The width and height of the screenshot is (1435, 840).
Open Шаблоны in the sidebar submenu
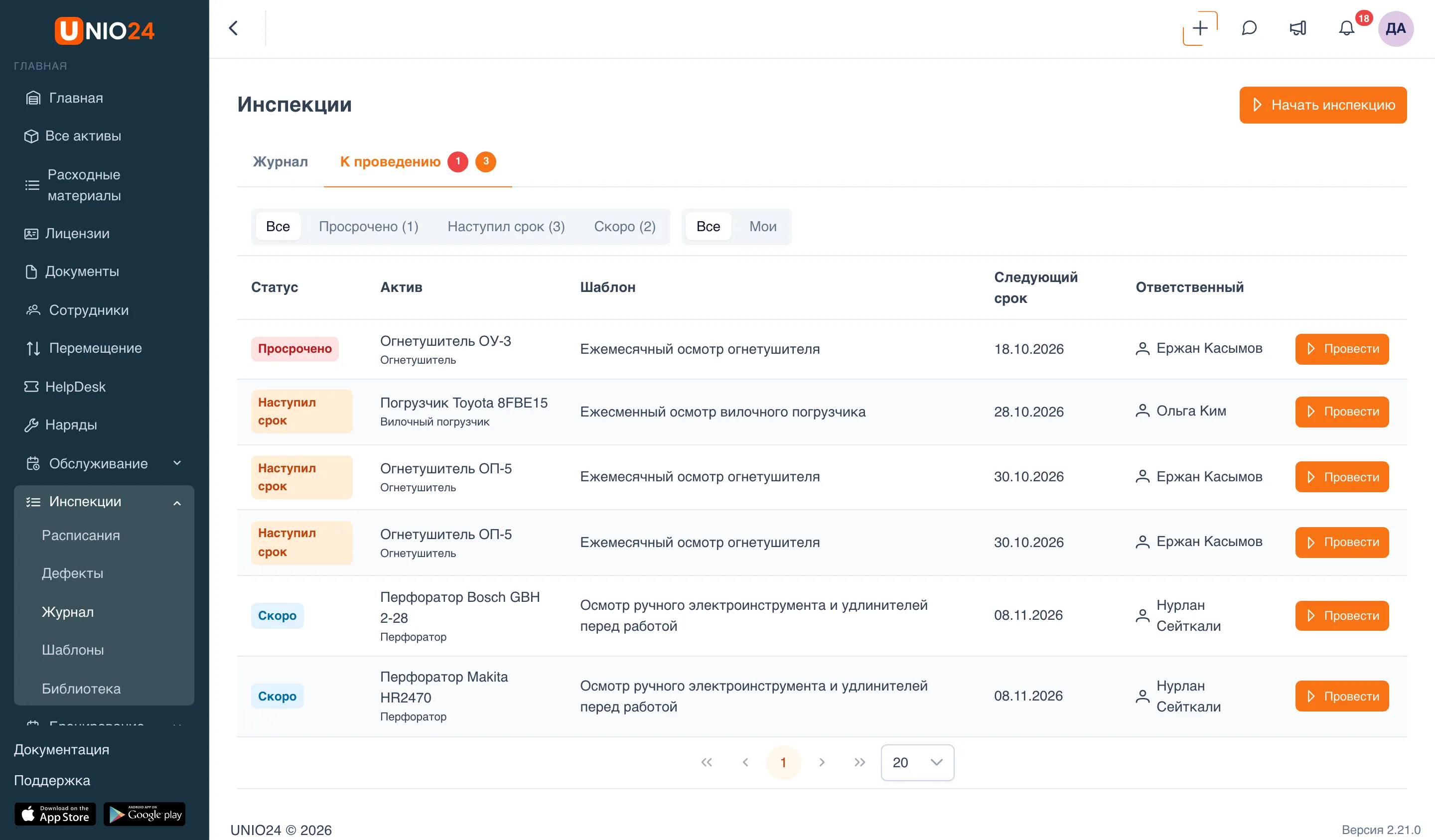[x=73, y=650]
